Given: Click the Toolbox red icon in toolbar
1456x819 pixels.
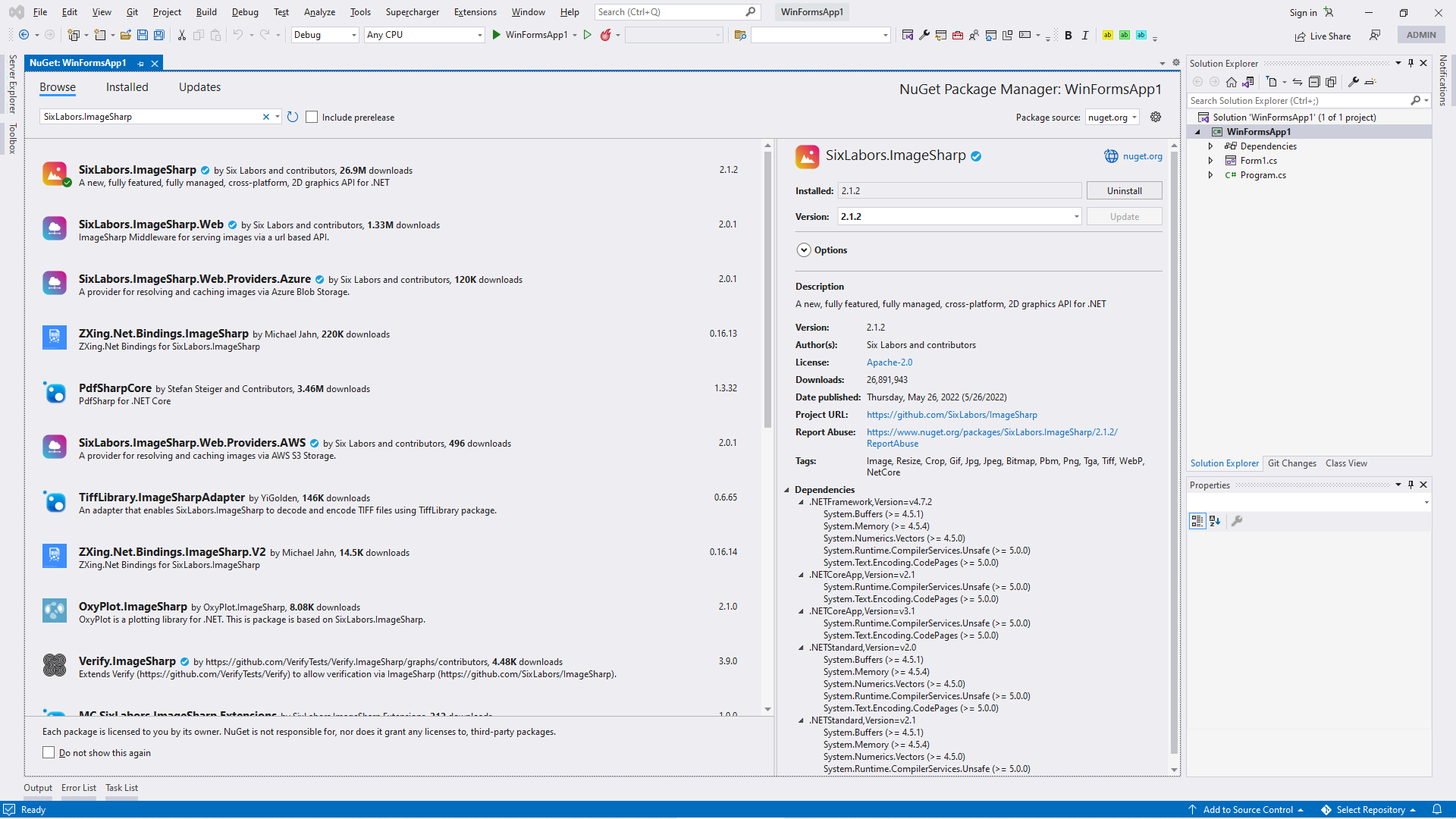Looking at the screenshot, I should click(958, 35).
